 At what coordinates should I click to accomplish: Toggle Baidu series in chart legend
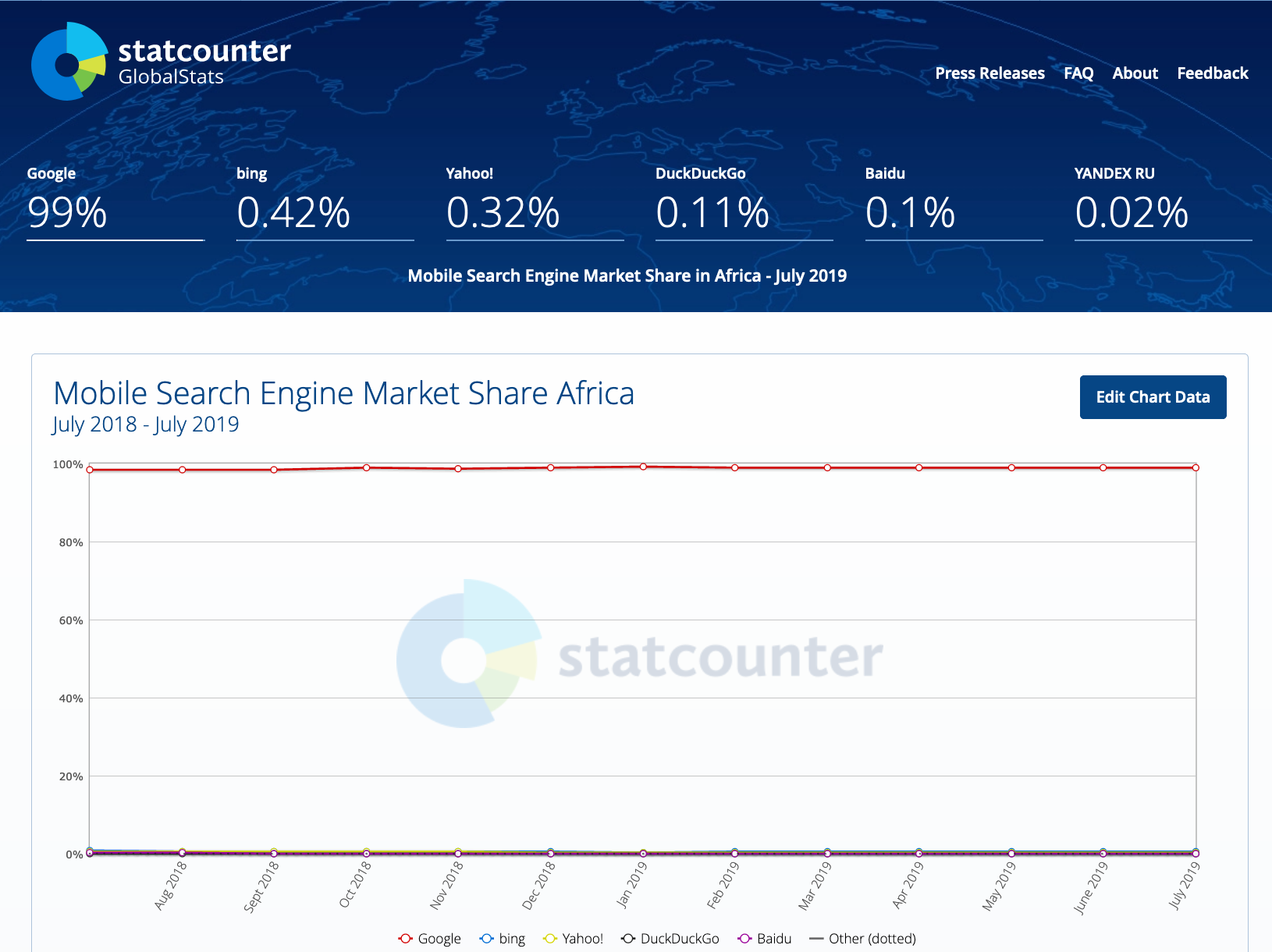[765, 939]
